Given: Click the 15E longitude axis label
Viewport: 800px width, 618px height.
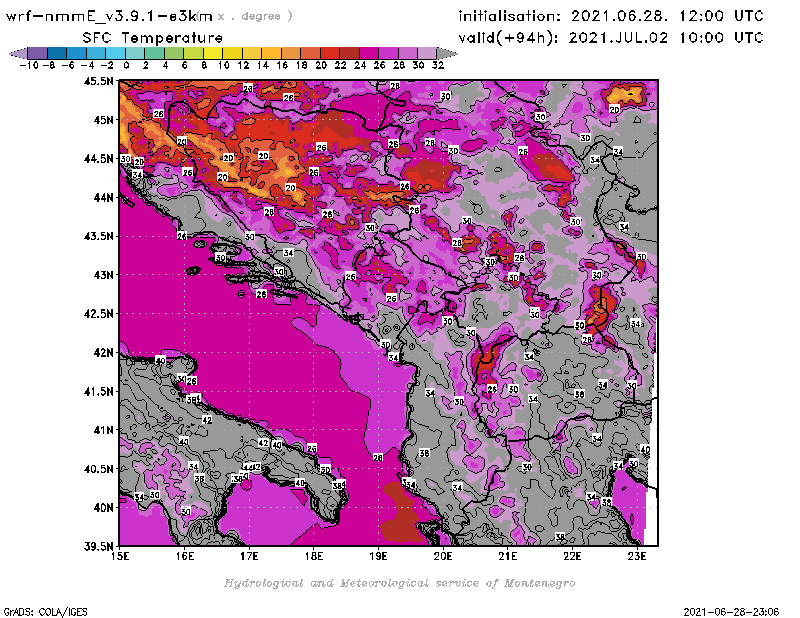Looking at the screenshot, I should coord(120,556).
